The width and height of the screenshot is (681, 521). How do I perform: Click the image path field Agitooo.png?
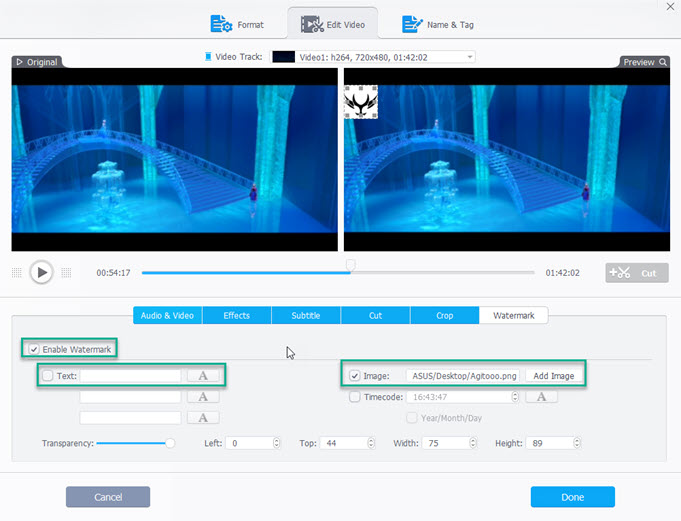tap(463, 376)
